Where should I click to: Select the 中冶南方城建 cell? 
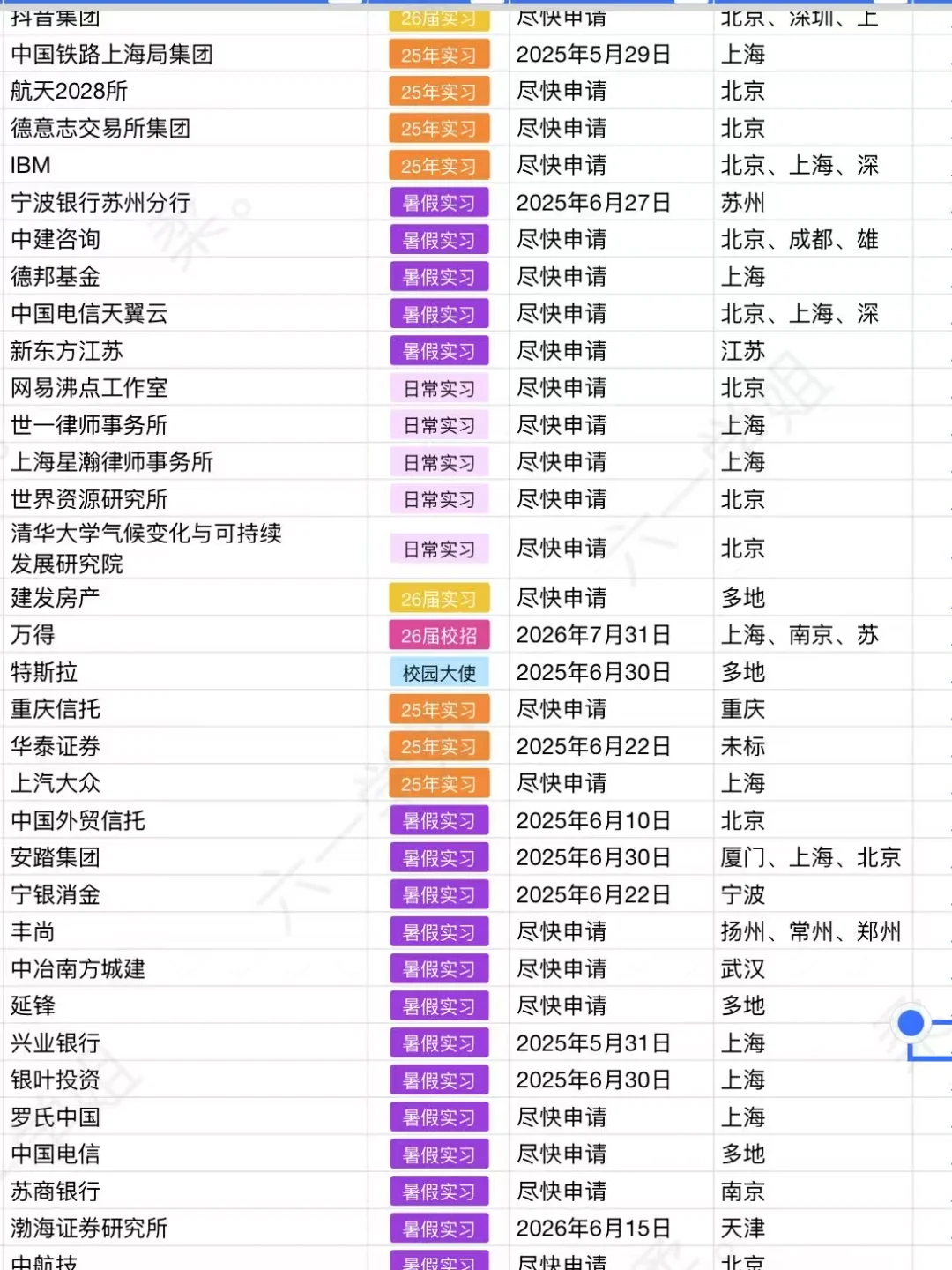[185, 968]
